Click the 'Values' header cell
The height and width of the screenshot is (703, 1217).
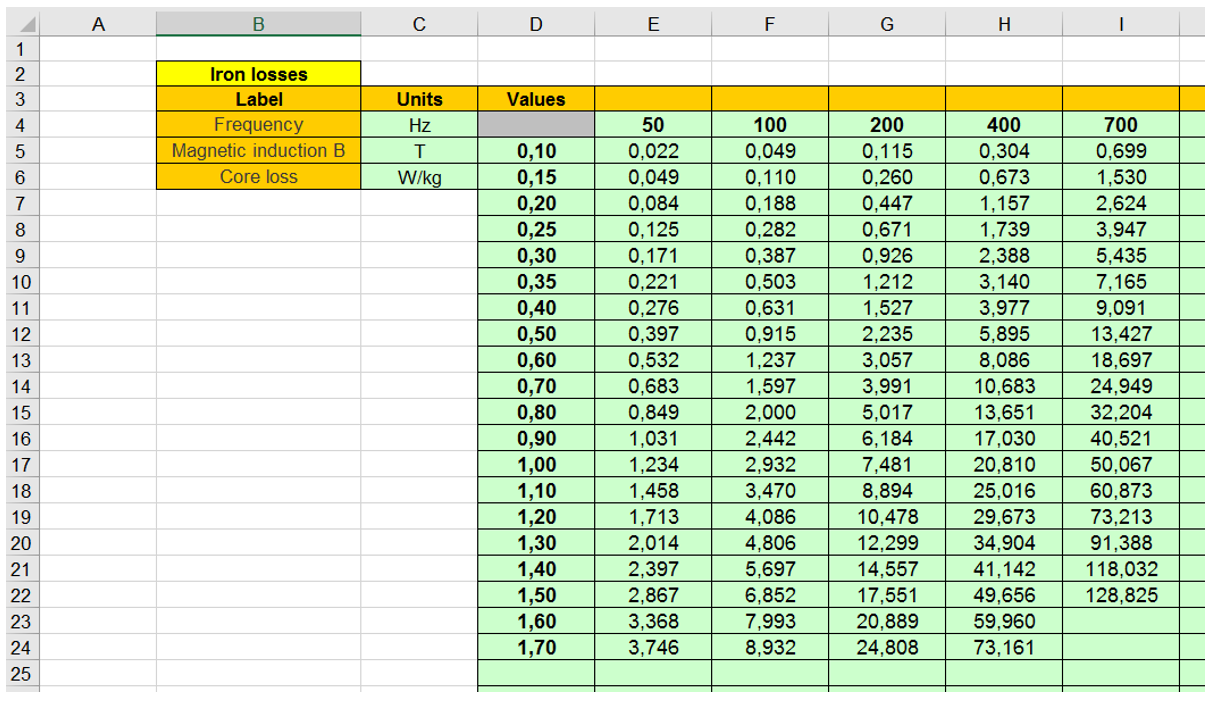536,99
